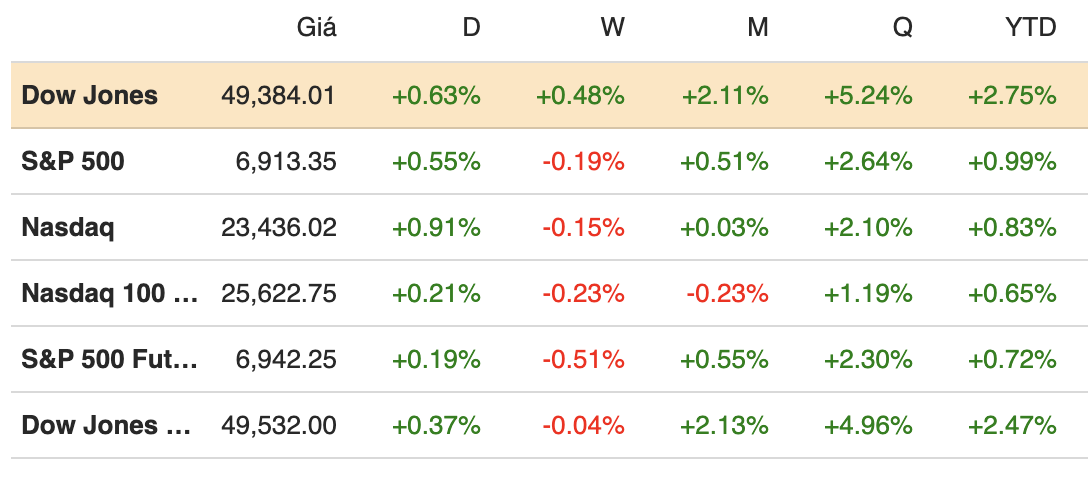Image resolution: width=1088 pixels, height=478 pixels.
Task: Open the S&P 500 index link
Action: click(x=73, y=161)
